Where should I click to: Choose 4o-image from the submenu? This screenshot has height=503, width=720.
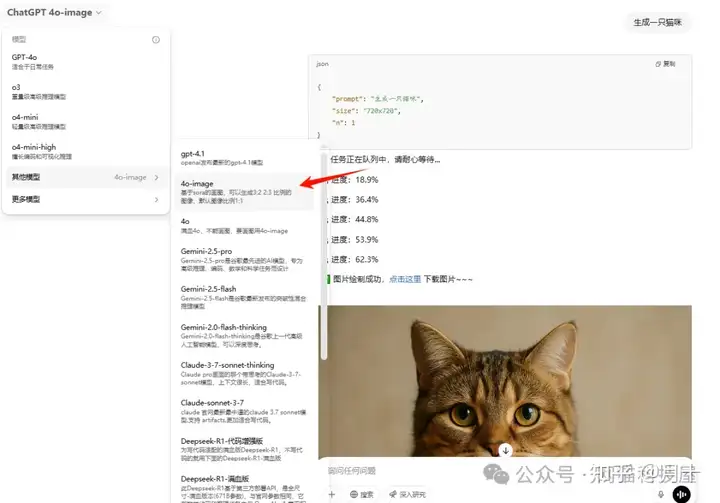[244, 192]
